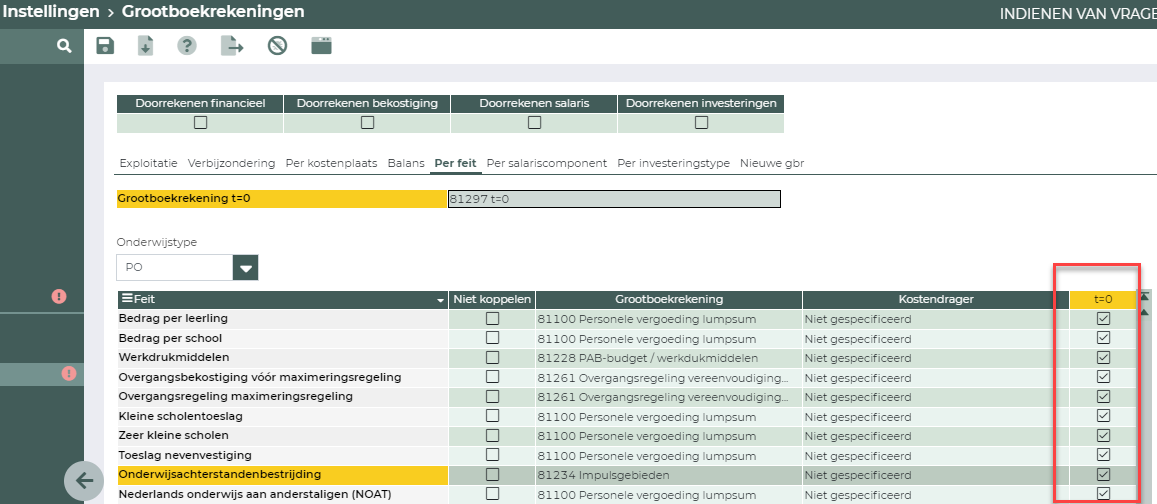Click lower red warning icon in sidebar

69,373
